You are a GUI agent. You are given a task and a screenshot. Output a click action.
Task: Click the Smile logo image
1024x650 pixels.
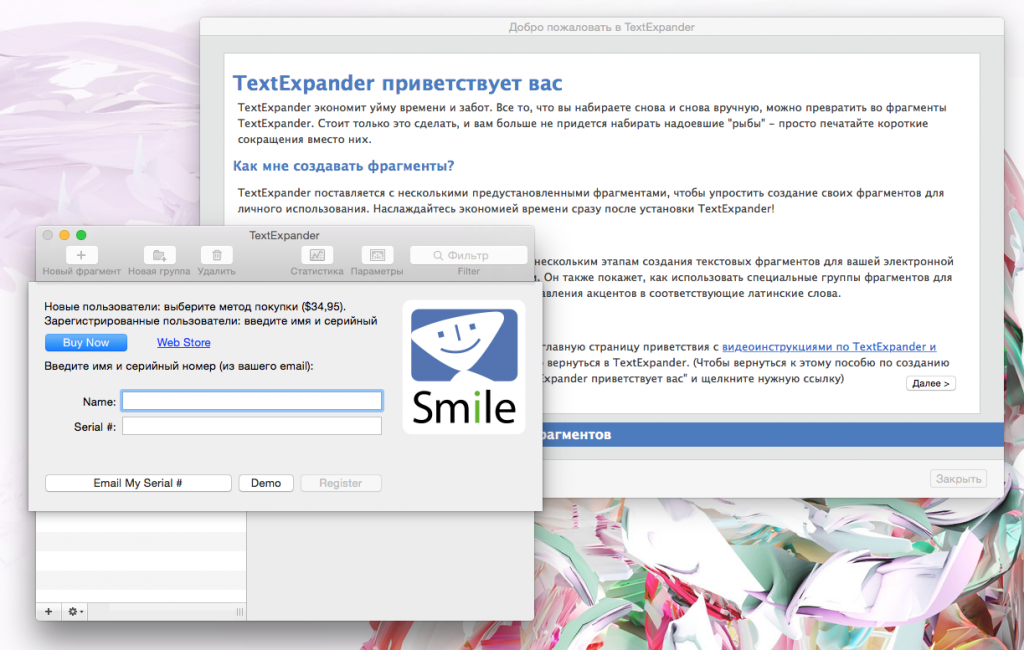(464, 366)
